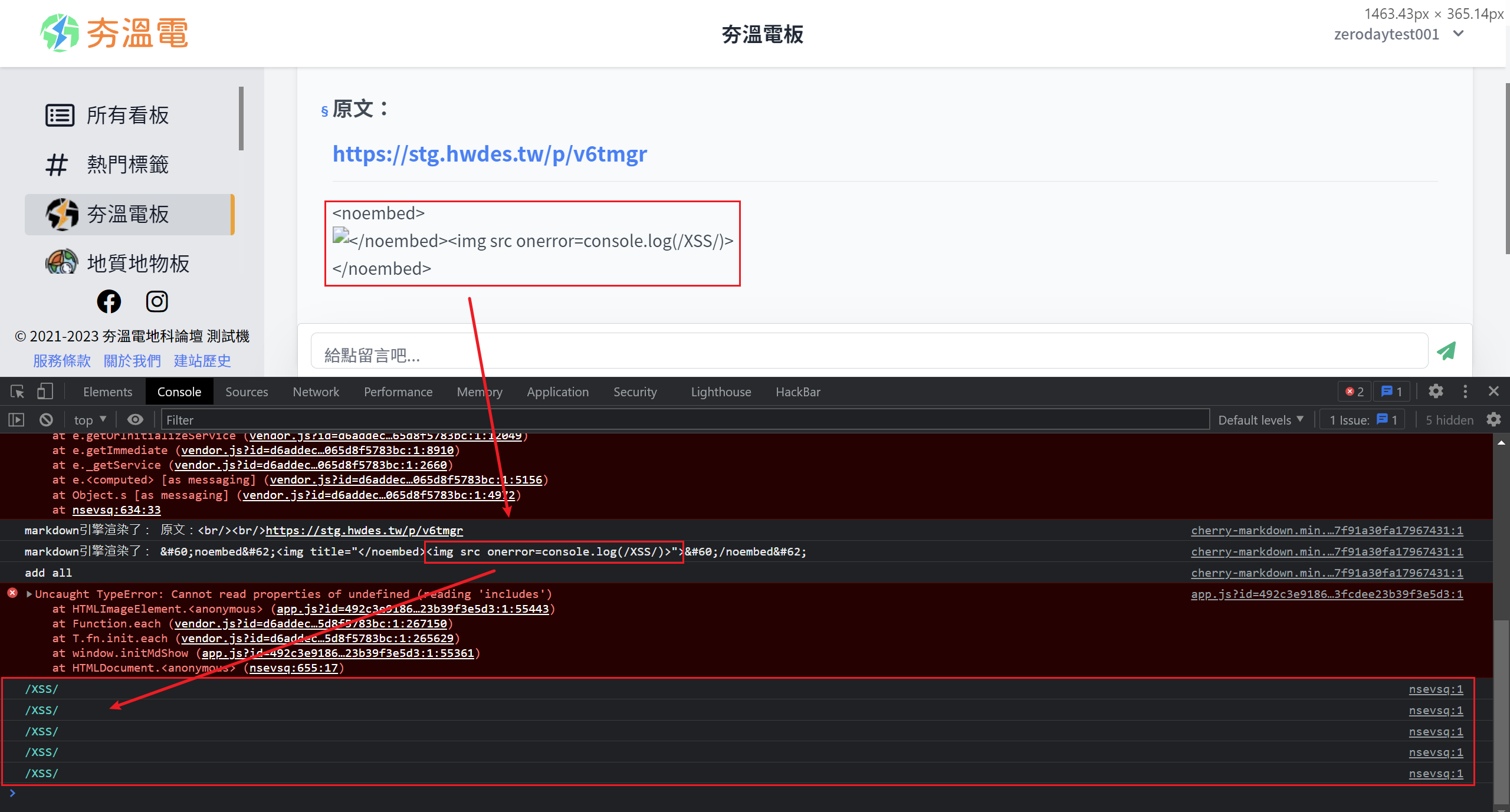Open cherry-markdown source link on add all row

tap(1327, 573)
